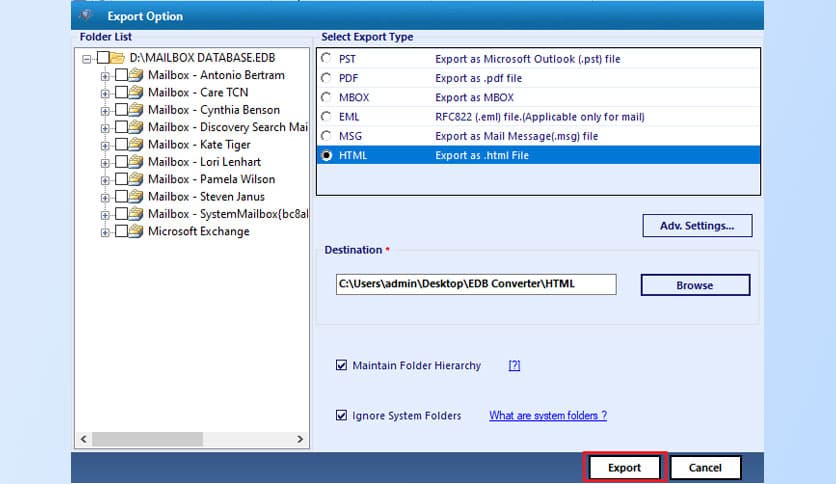This screenshot has height=484, width=836.
Task: Click the folder list horizontal scrollbar thumb
Action: click(x=147, y=439)
